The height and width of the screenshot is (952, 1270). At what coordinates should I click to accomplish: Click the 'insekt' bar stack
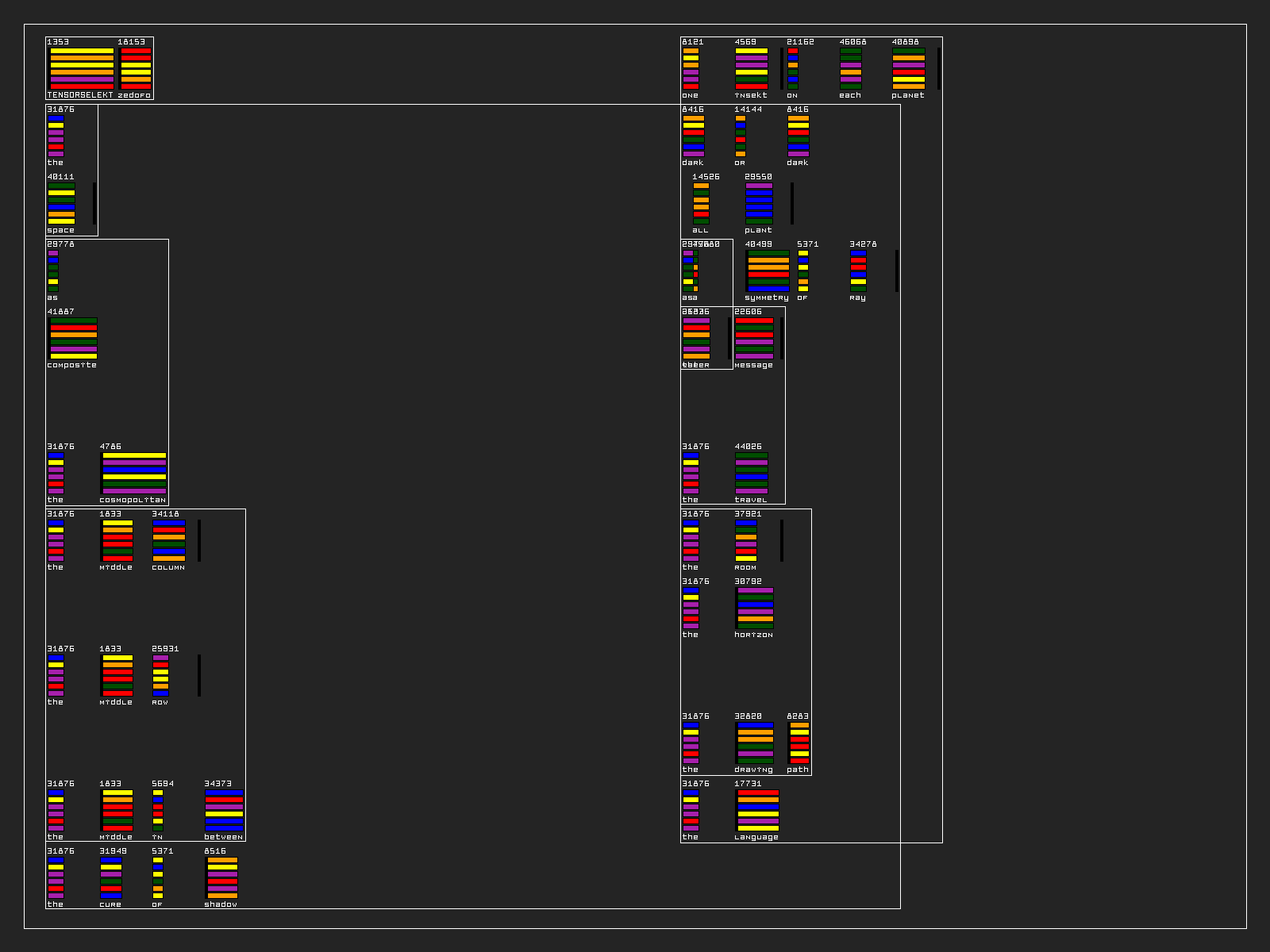pos(751,68)
